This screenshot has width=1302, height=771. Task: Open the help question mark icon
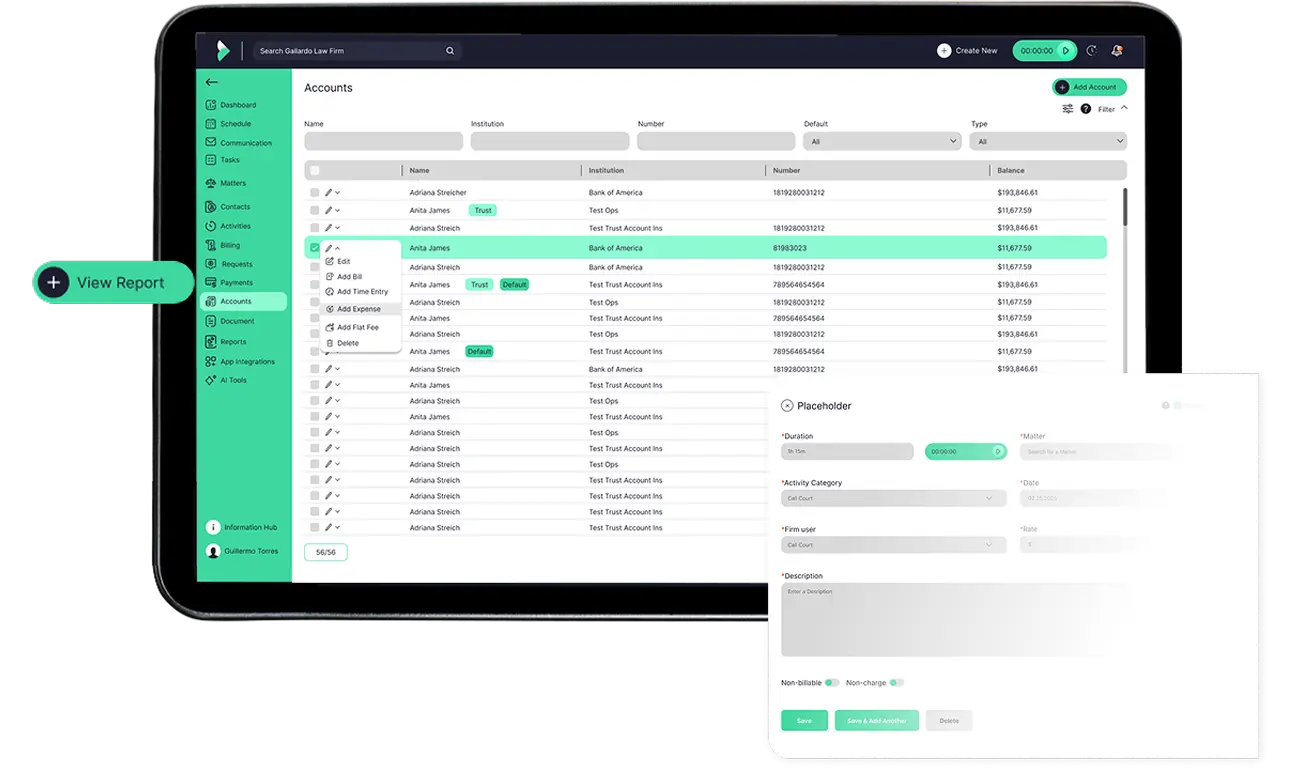coord(1086,109)
